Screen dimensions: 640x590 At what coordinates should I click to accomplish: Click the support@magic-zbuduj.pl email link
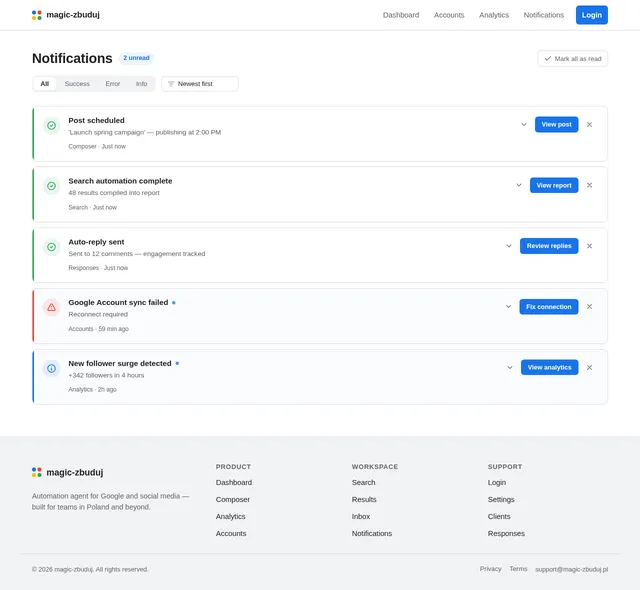tap(571, 569)
